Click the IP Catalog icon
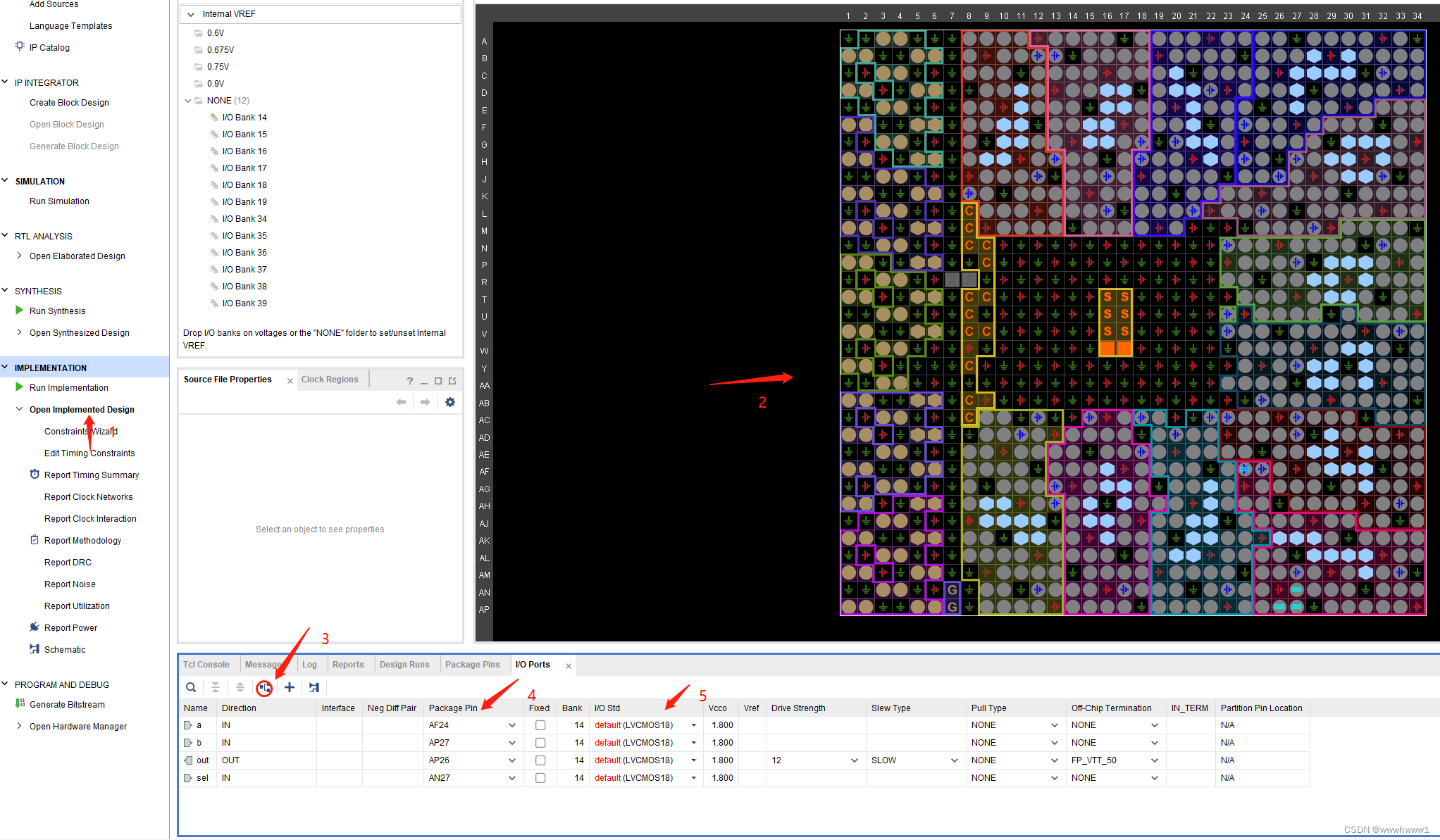This screenshot has width=1440, height=840. pyautogui.click(x=20, y=46)
